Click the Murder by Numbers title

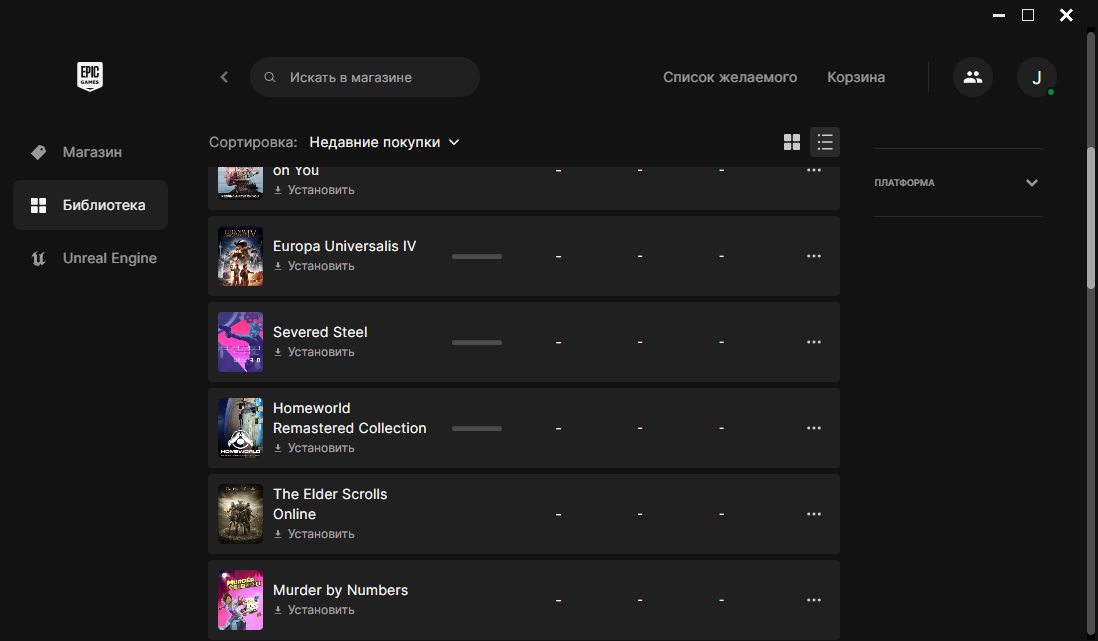point(340,590)
